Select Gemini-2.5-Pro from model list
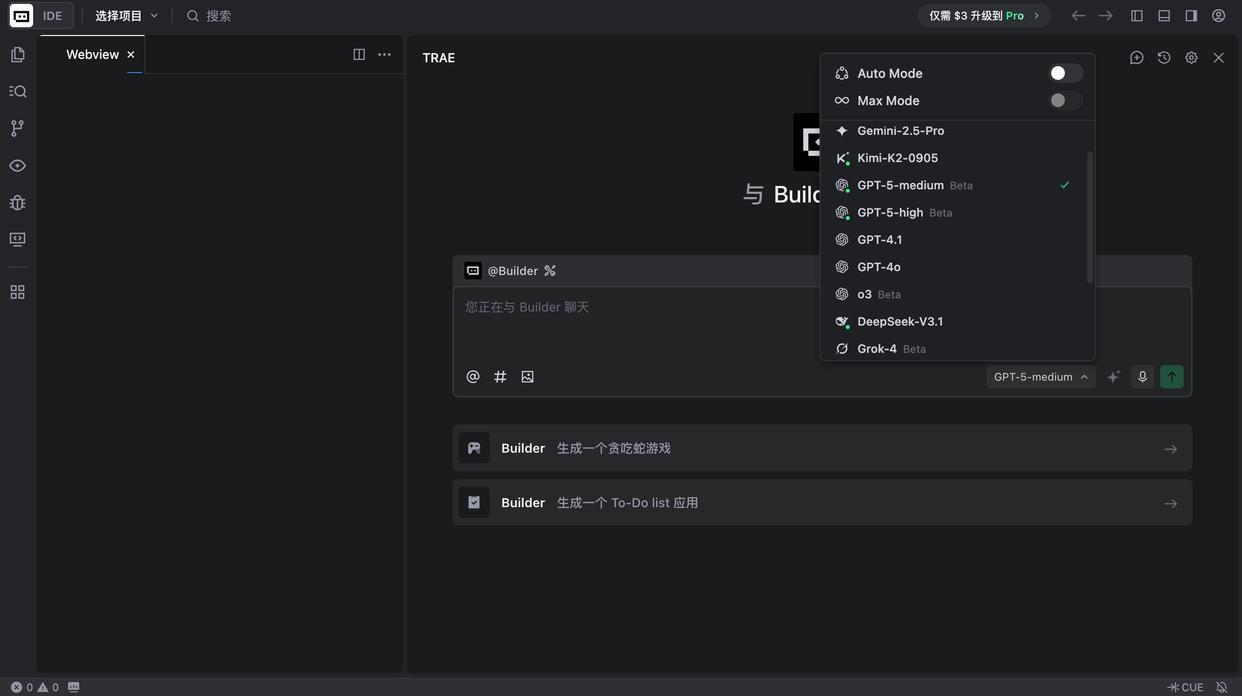1242x696 pixels. point(900,131)
